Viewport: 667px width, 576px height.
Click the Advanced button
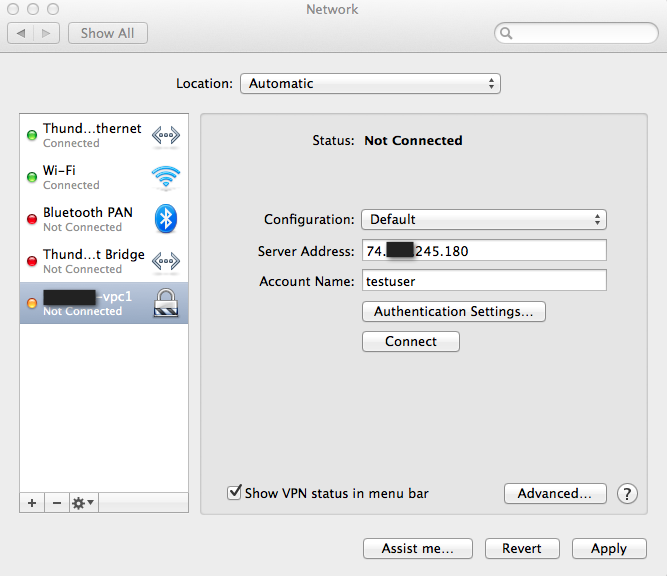(555, 493)
